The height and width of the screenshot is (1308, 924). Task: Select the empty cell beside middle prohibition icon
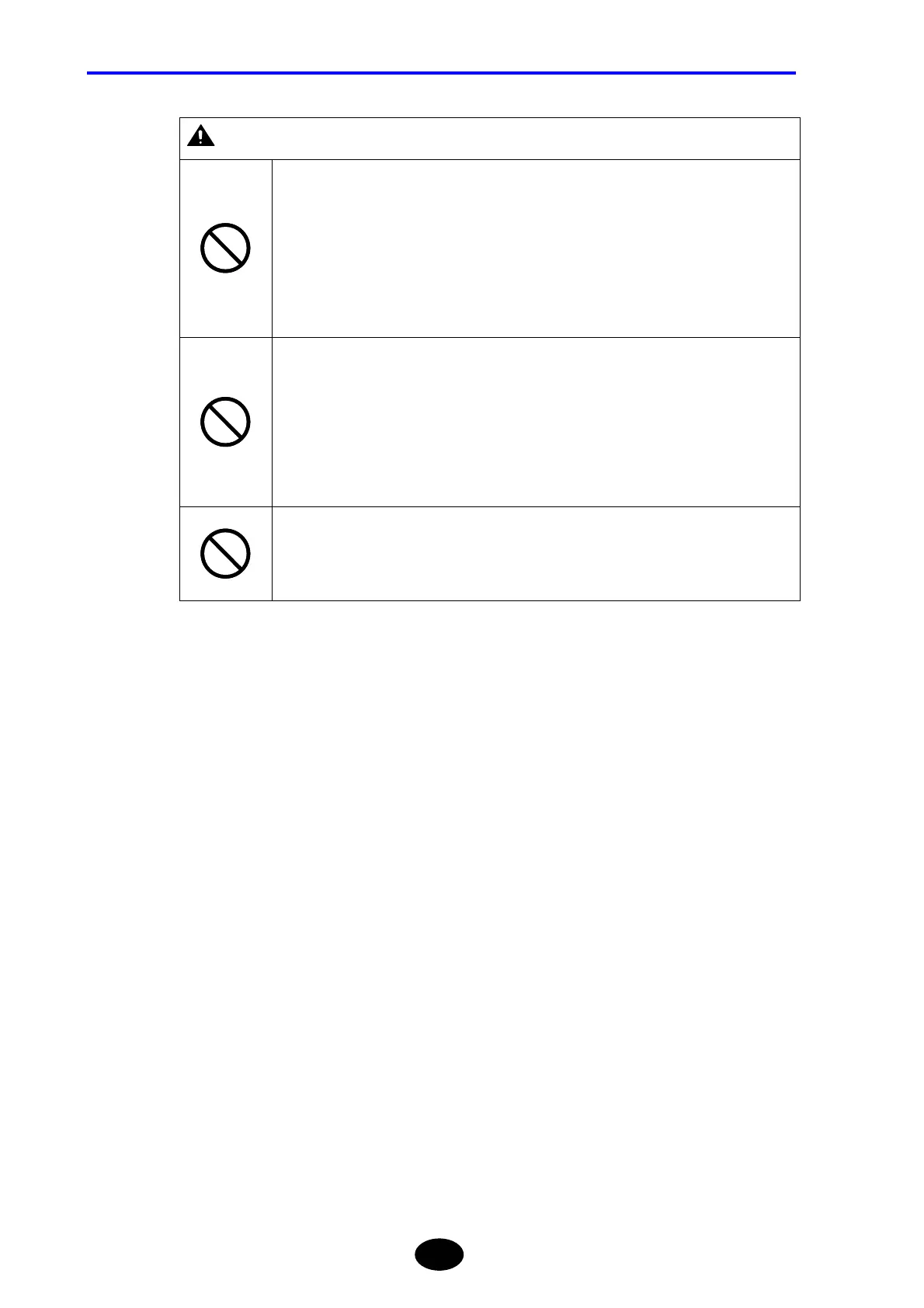point(536,422)
